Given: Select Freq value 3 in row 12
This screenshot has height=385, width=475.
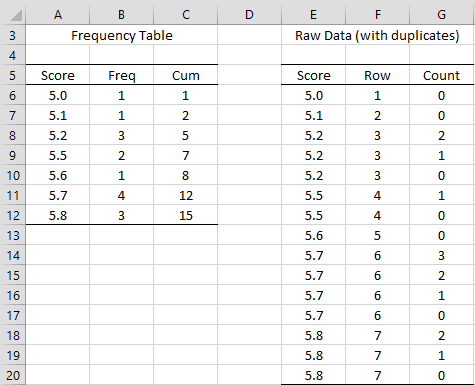Looking at the screenshot, I should 121,215.
